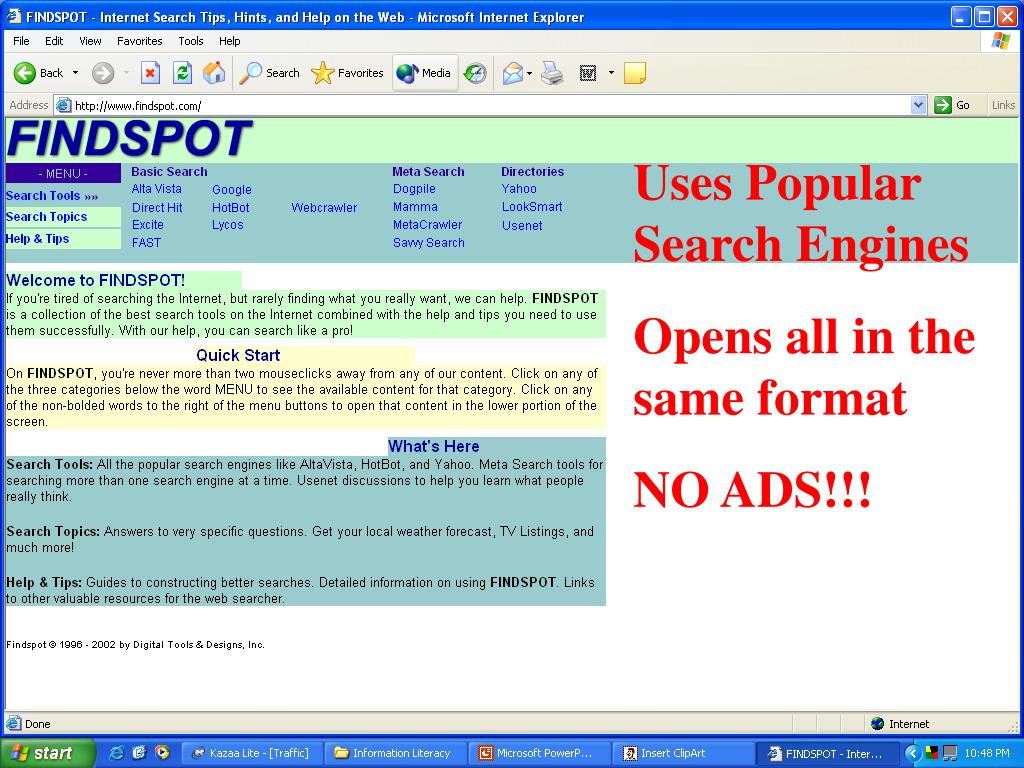Open the File menu

point(21,41)
